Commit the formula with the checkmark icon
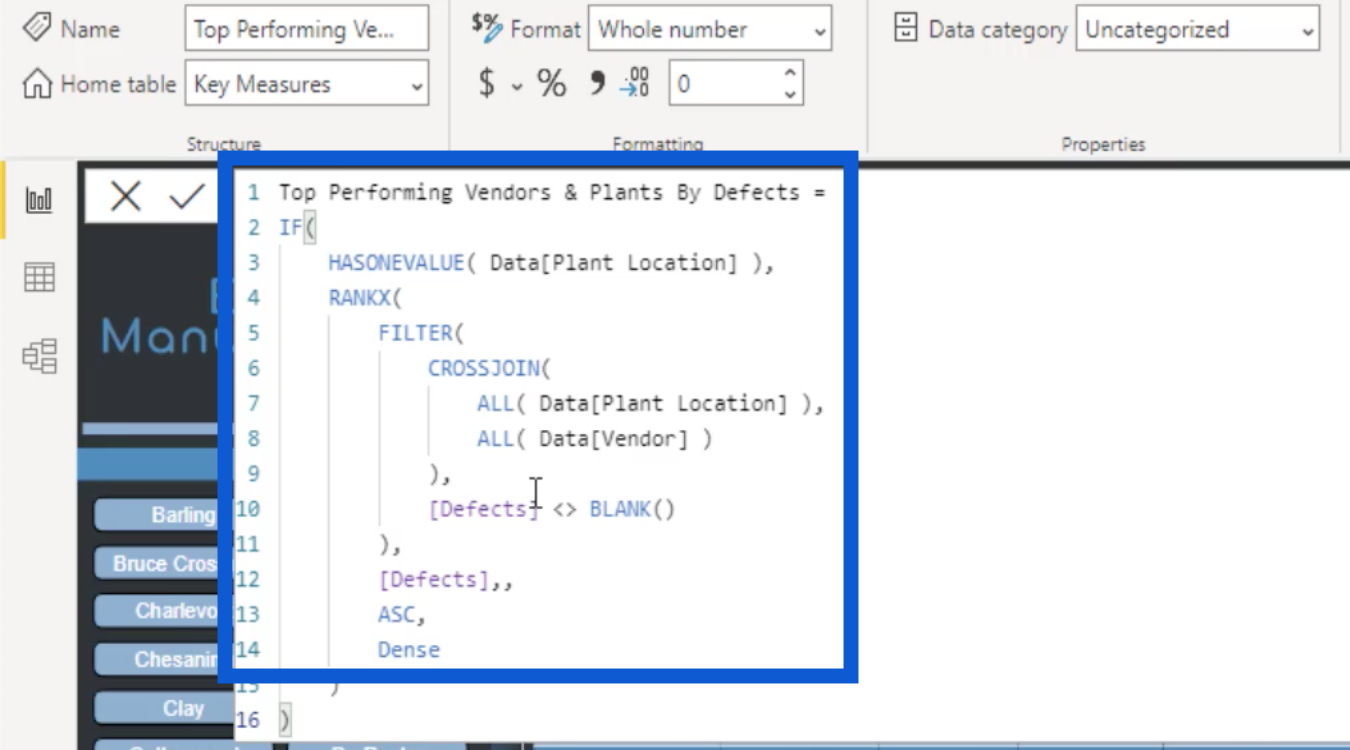 187,196
